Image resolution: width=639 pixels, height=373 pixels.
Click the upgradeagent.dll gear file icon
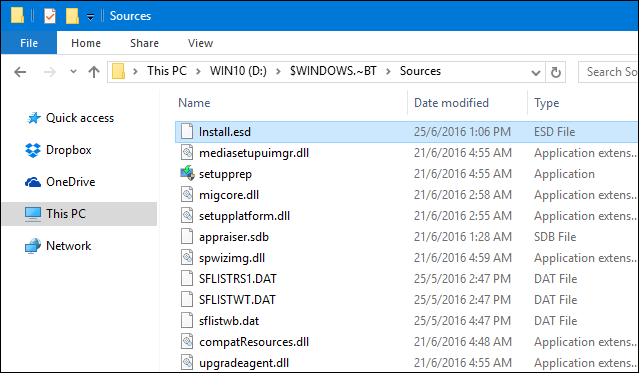(187, 362)
